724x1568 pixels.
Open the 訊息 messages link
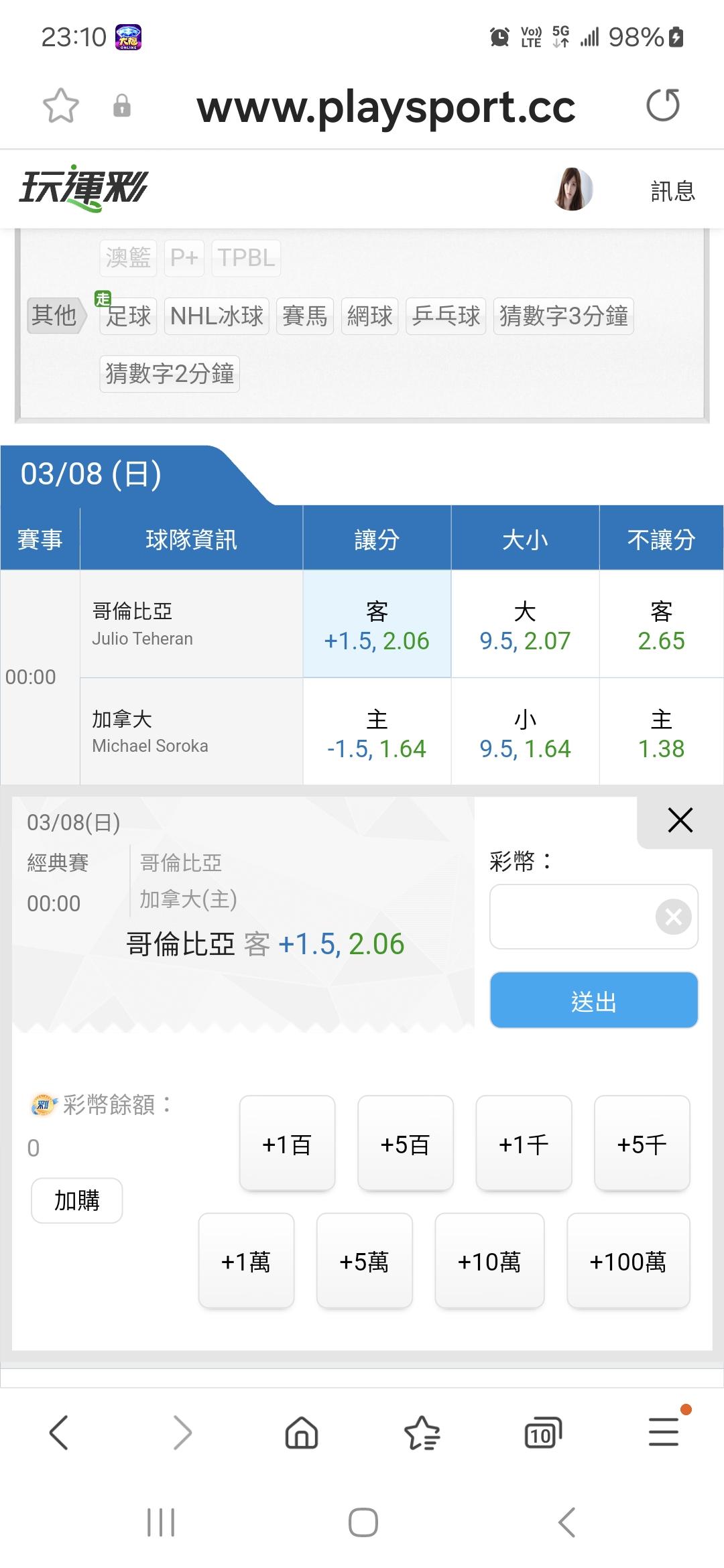click(672, 191)
